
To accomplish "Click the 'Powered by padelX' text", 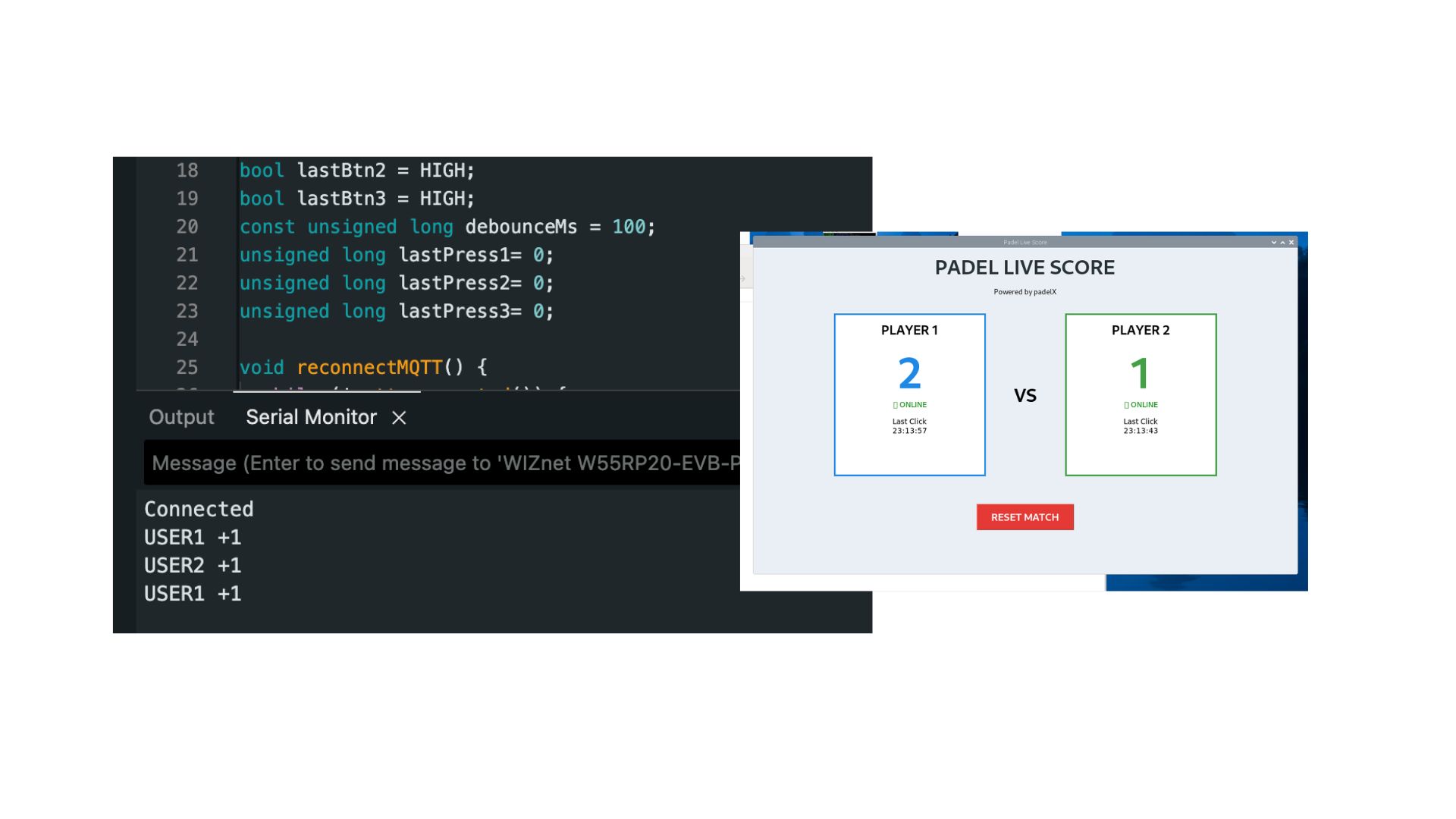I will point(1025,292).
